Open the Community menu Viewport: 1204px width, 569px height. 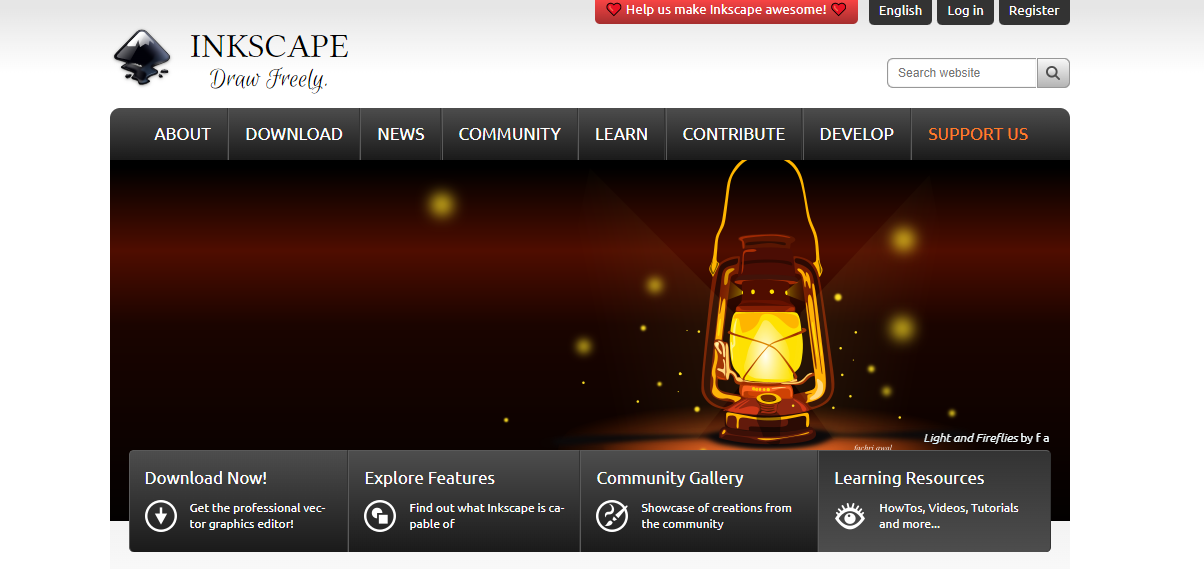pos(510,134)
